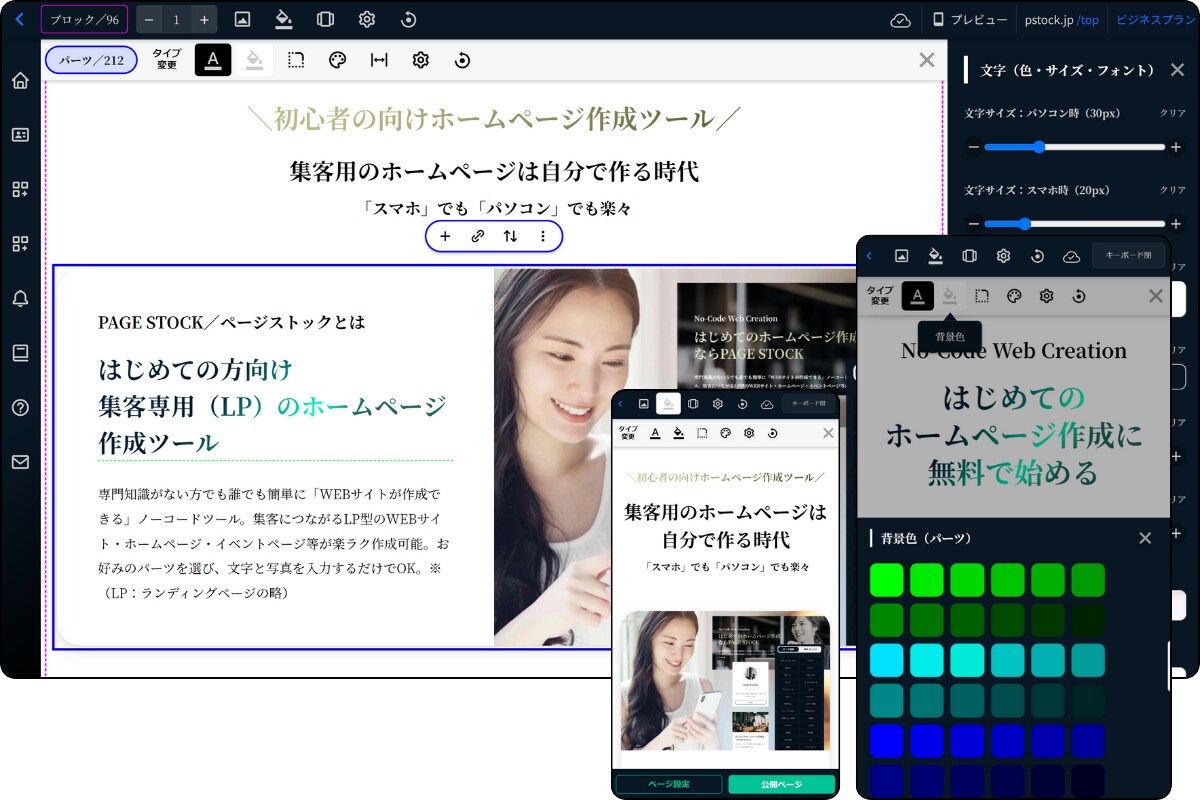The width and height of the screenshot is (1200, 800).
Task: Close the 背景色（パーツ） color panel
Action: (1145, 538)
